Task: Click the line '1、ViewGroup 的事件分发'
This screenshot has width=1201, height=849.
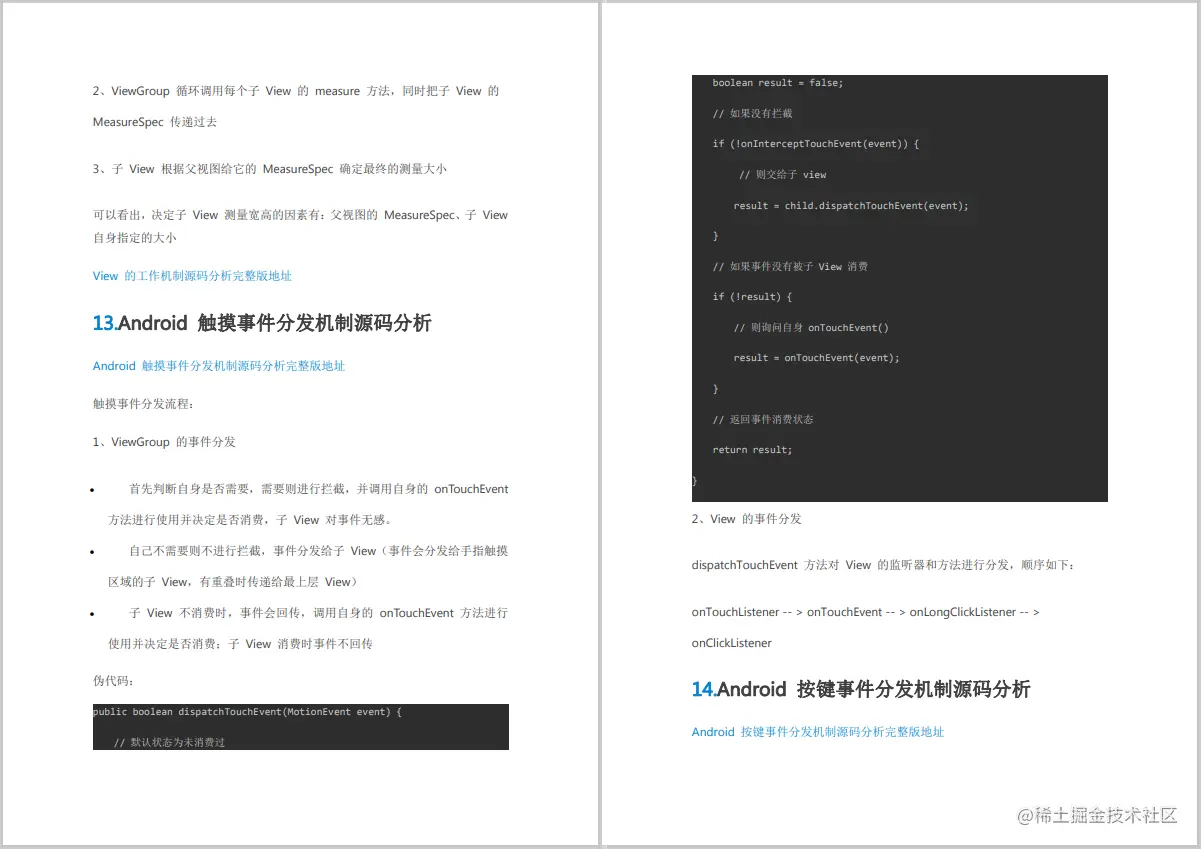Action: (x=164, y=442)
